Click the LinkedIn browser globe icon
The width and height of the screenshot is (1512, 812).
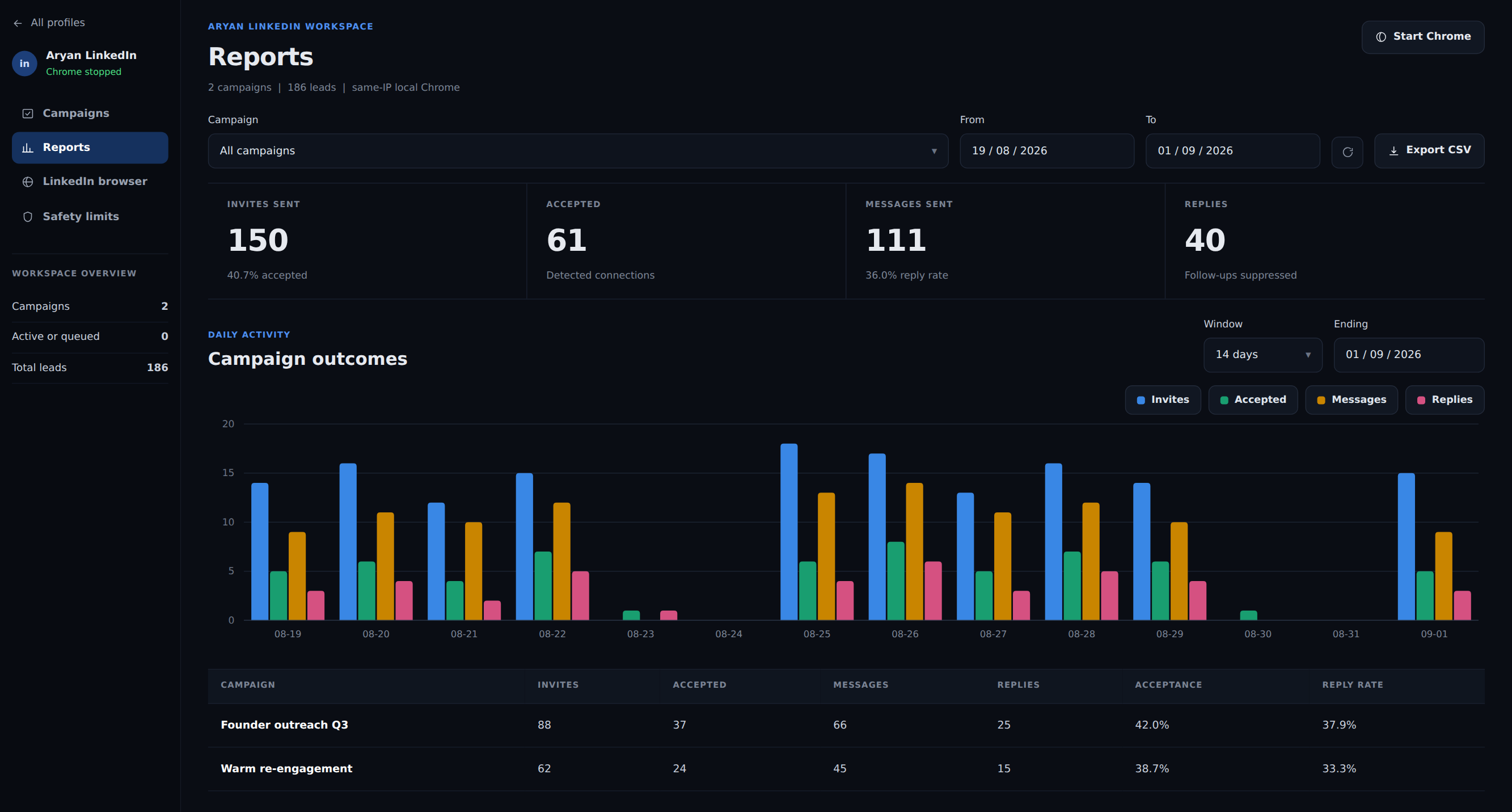[x=28, y=182]
